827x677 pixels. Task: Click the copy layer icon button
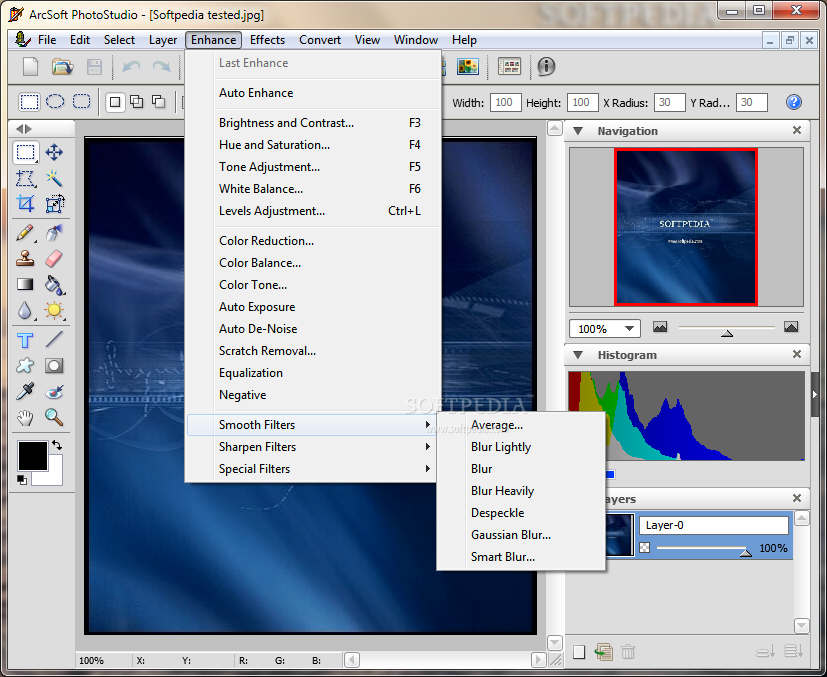[603, 652]
